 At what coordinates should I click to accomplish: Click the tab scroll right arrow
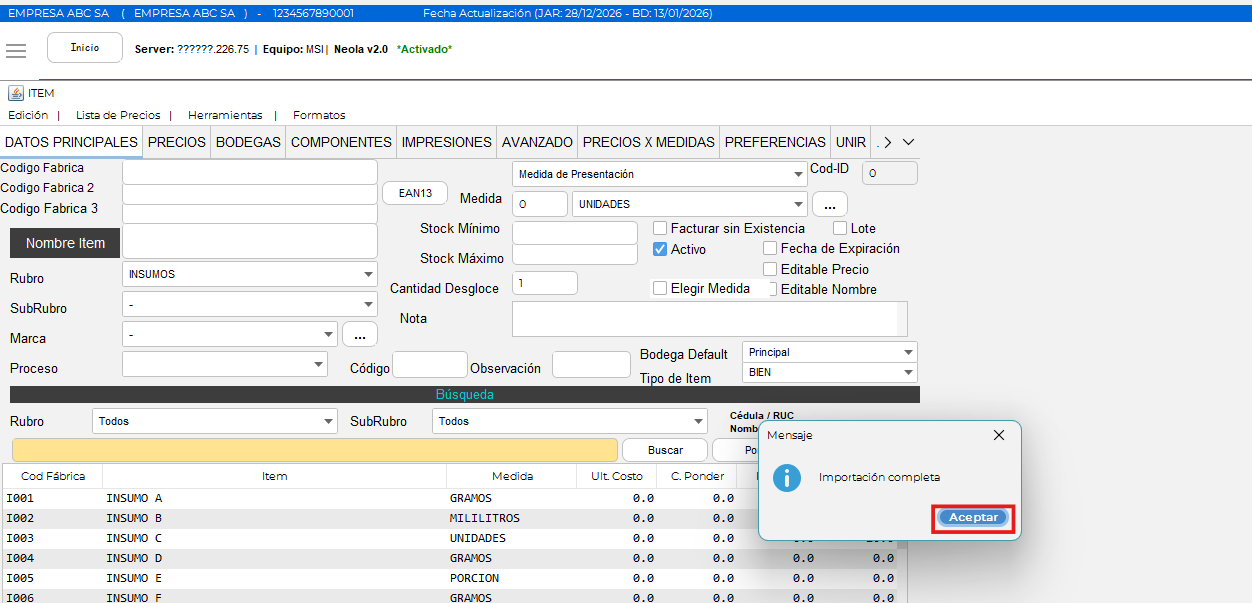887,142
